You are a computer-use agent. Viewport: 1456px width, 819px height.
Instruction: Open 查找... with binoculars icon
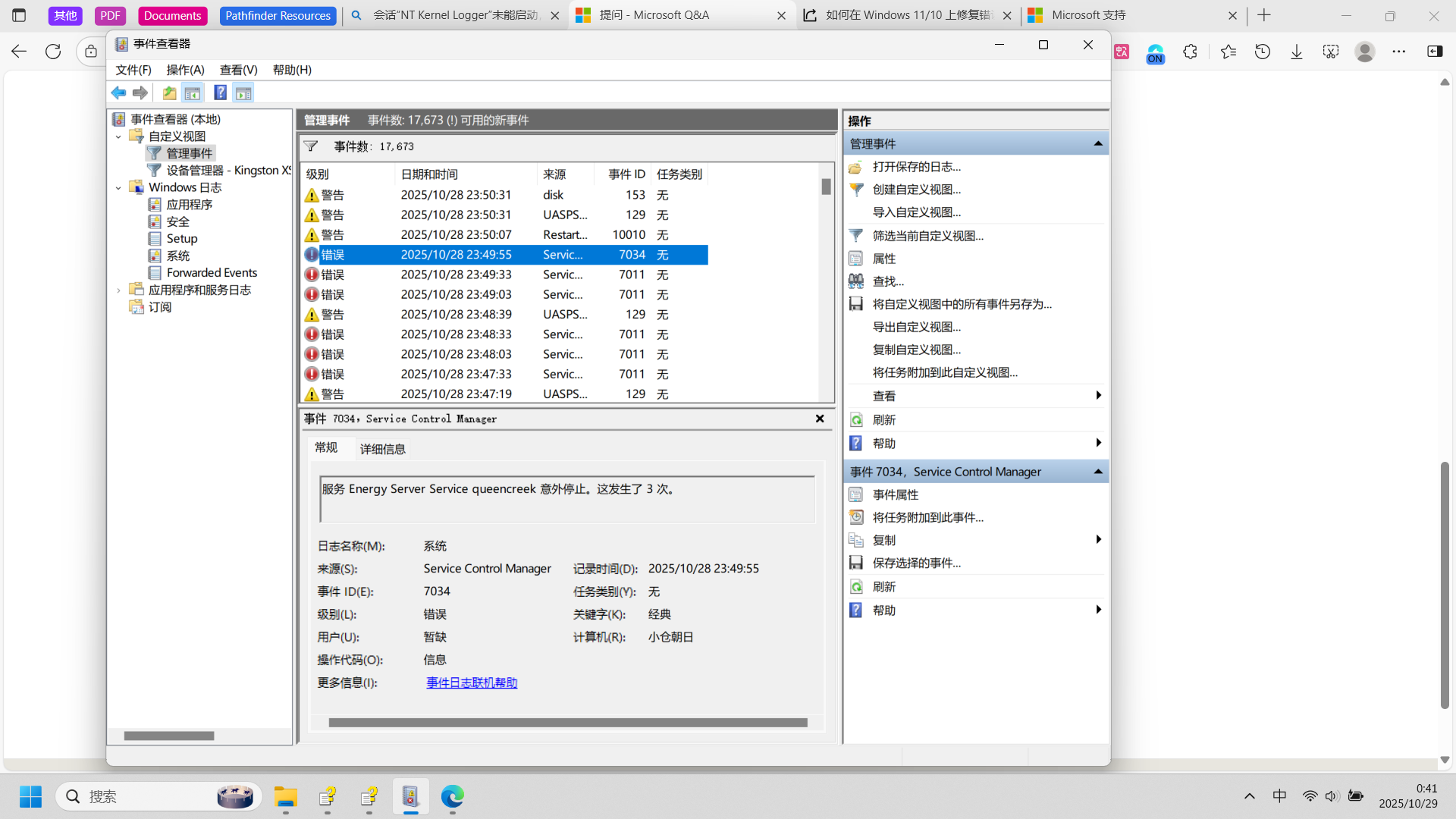[887, 281]
